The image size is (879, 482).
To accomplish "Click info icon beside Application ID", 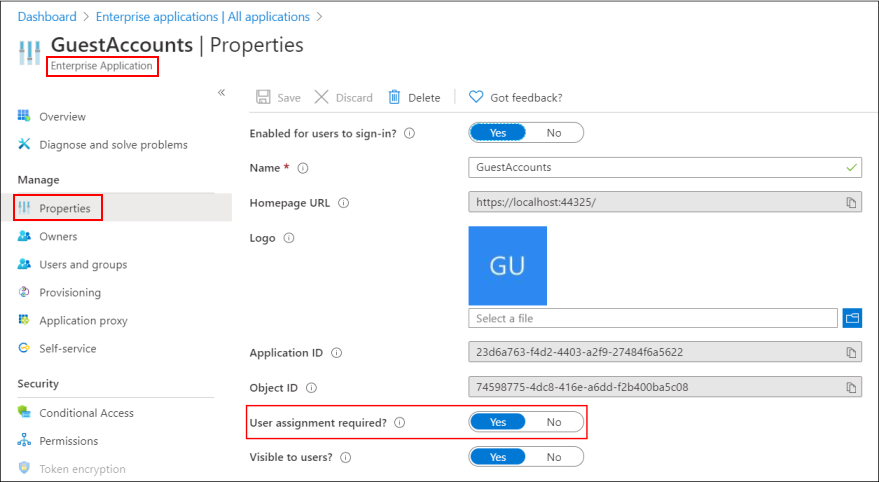I will point(336,353).
